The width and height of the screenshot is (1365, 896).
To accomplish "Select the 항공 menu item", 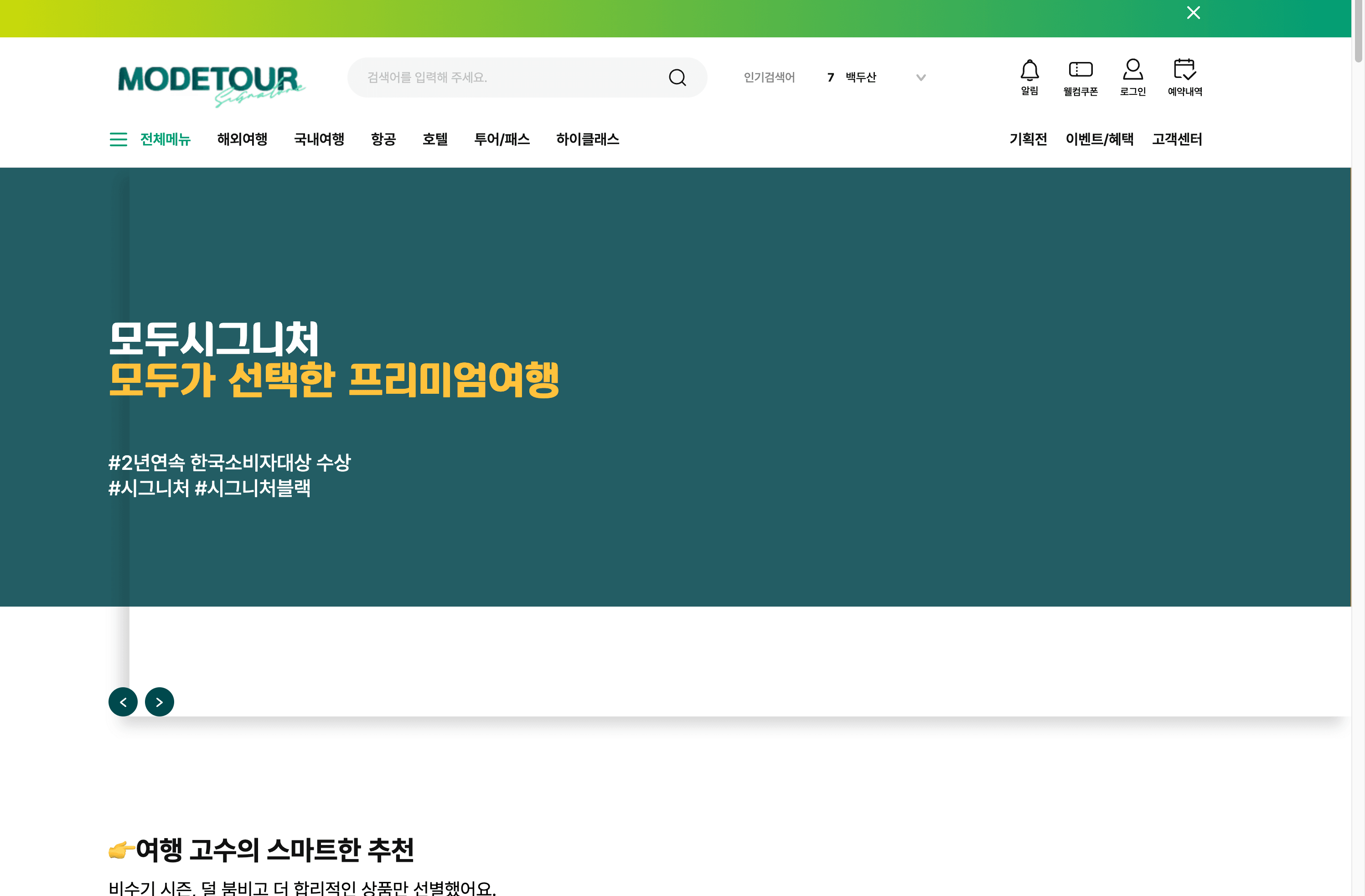I will (383, 139).
